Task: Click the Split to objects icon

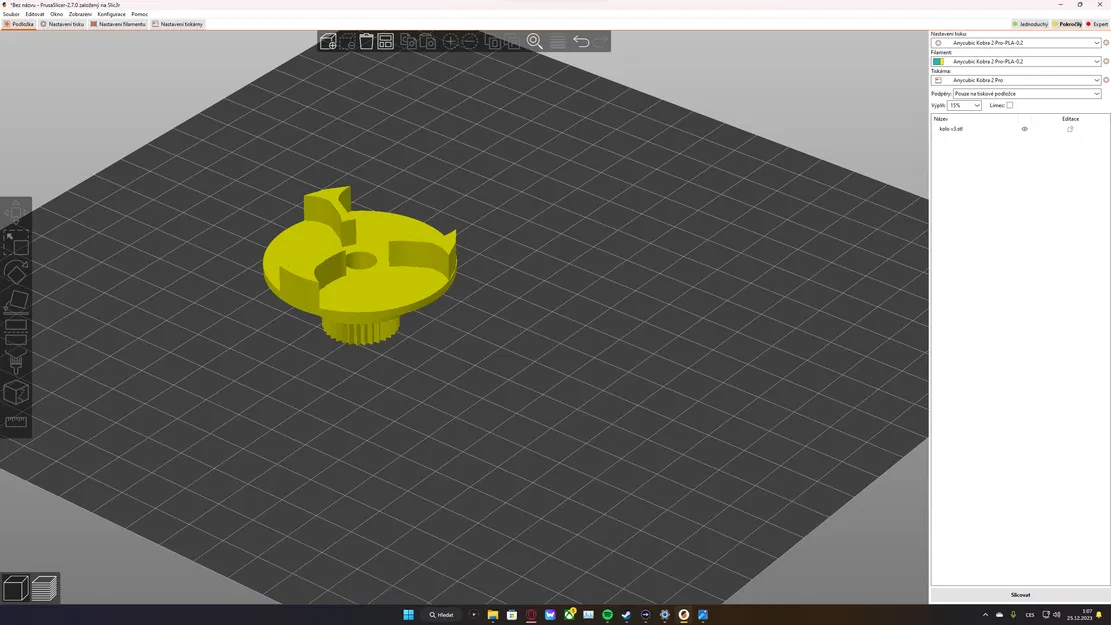Action: (x=493, y=41)
